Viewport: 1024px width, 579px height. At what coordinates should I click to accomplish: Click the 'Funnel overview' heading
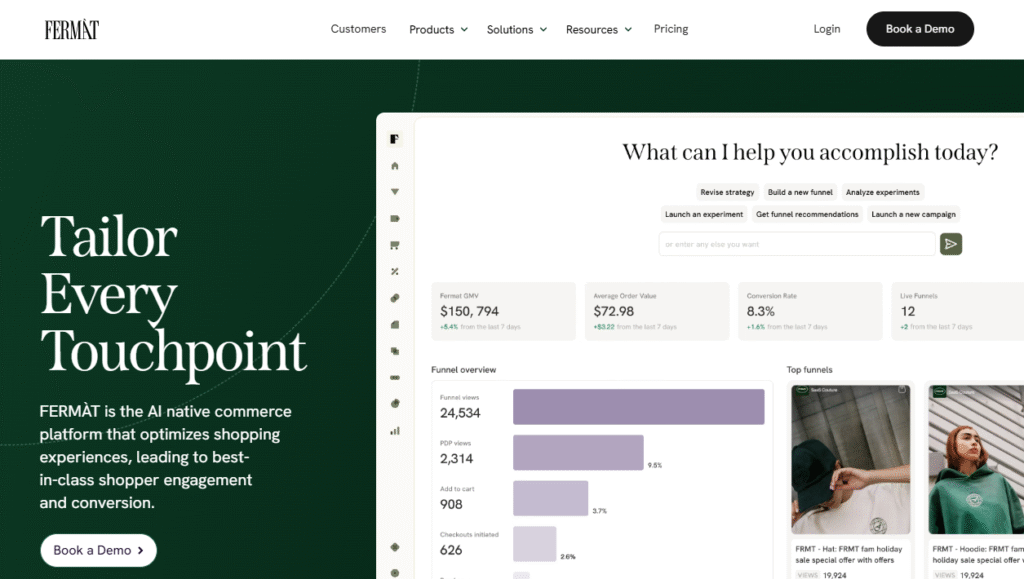click(464, 369)
